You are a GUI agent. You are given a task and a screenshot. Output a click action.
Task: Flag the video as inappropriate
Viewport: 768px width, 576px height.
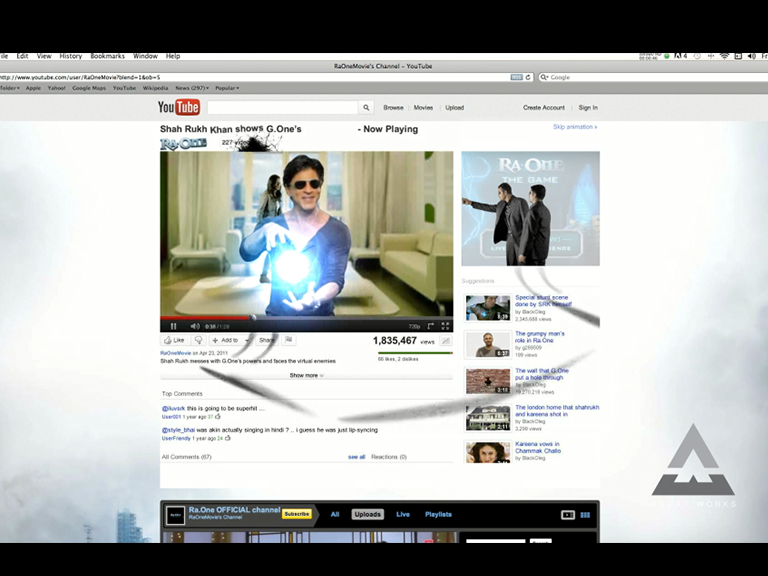[289, 340]
